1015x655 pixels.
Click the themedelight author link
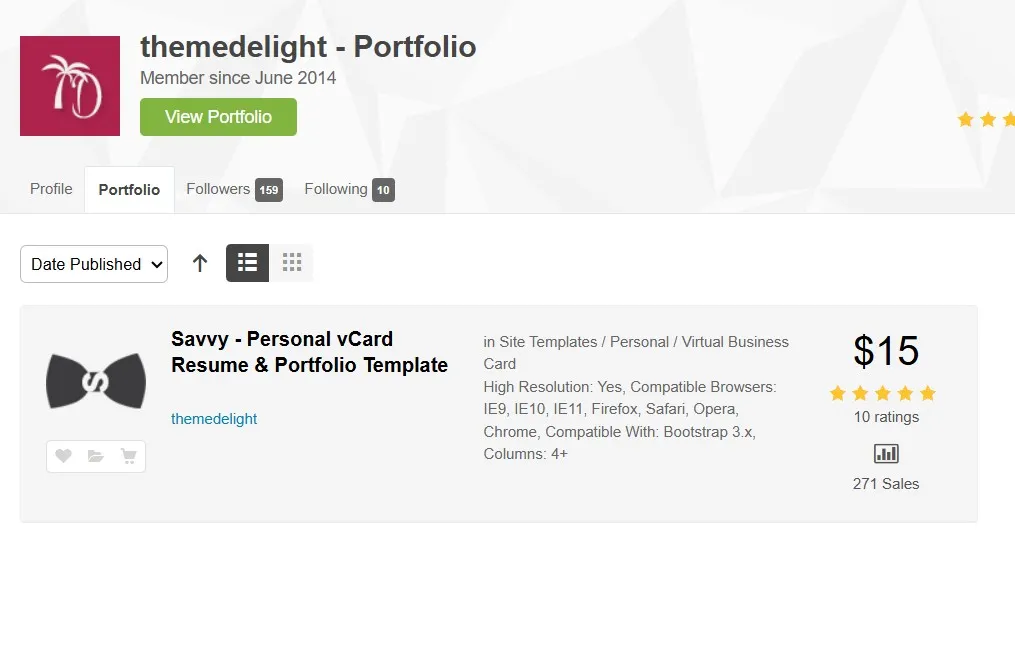coord(214,419)
